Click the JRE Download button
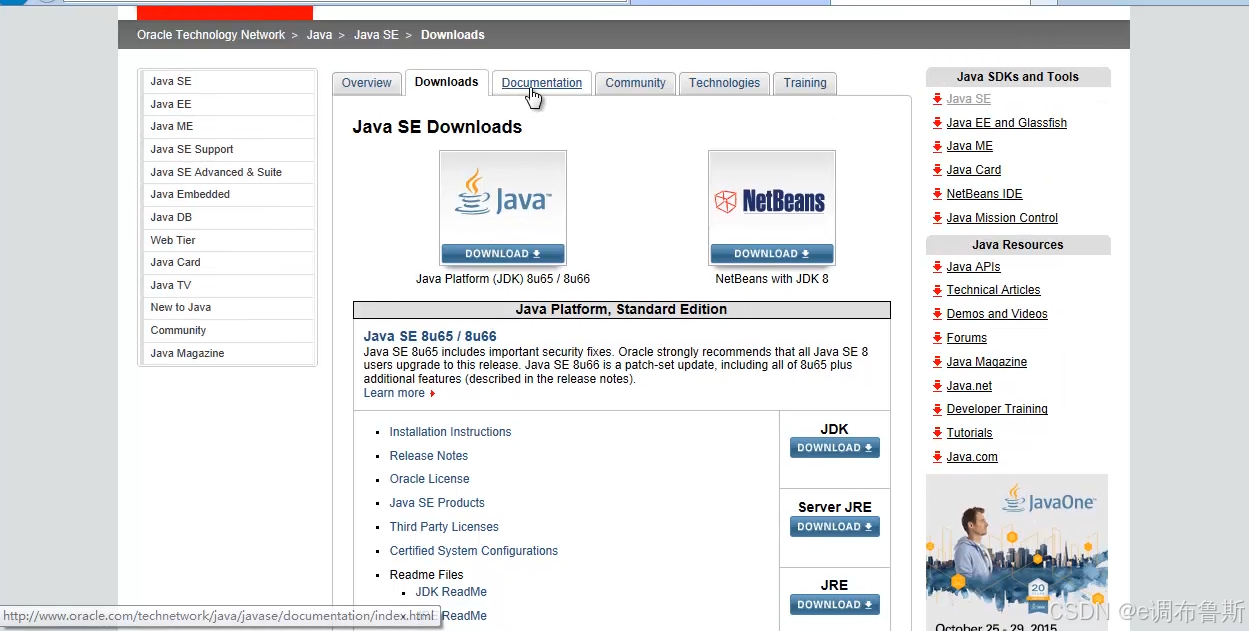 click(x=835, y=605)
